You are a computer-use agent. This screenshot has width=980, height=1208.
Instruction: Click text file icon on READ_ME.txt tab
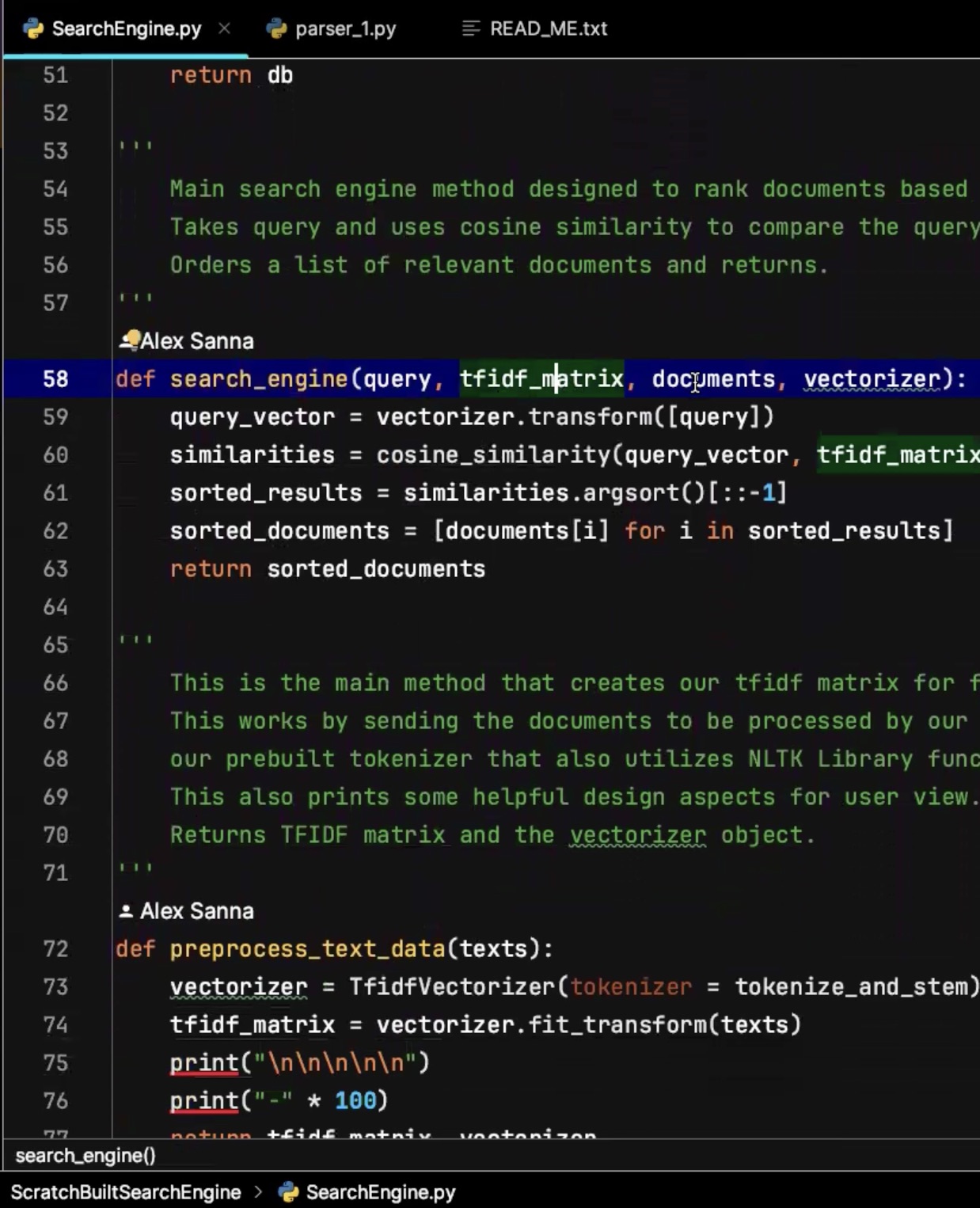coord(471,29)
